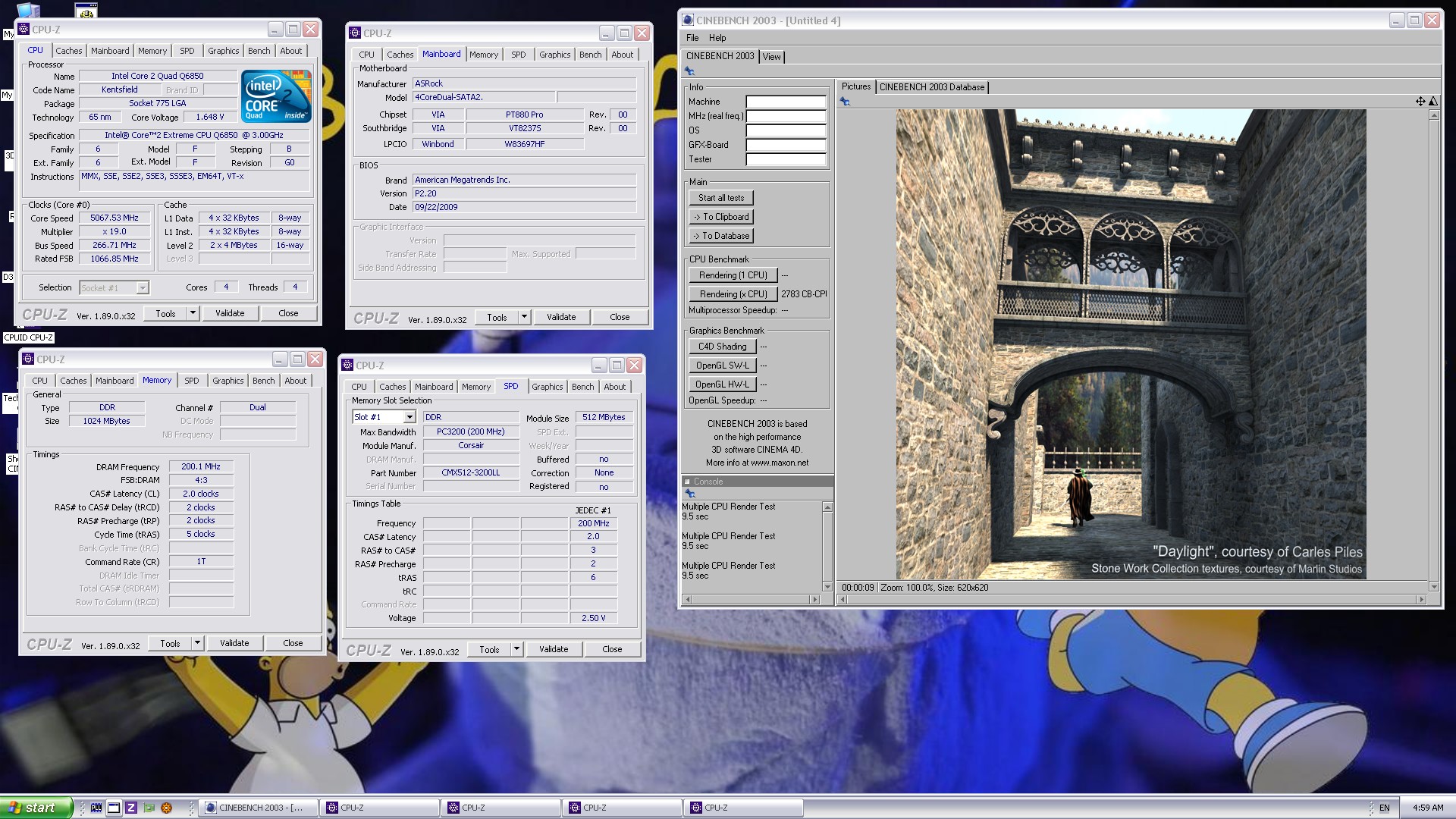The height and width of the screenshot is (819, 1456).
Task: Click the Core Speed value 5067.53 MHz
Action: click(x=115, y=218)
